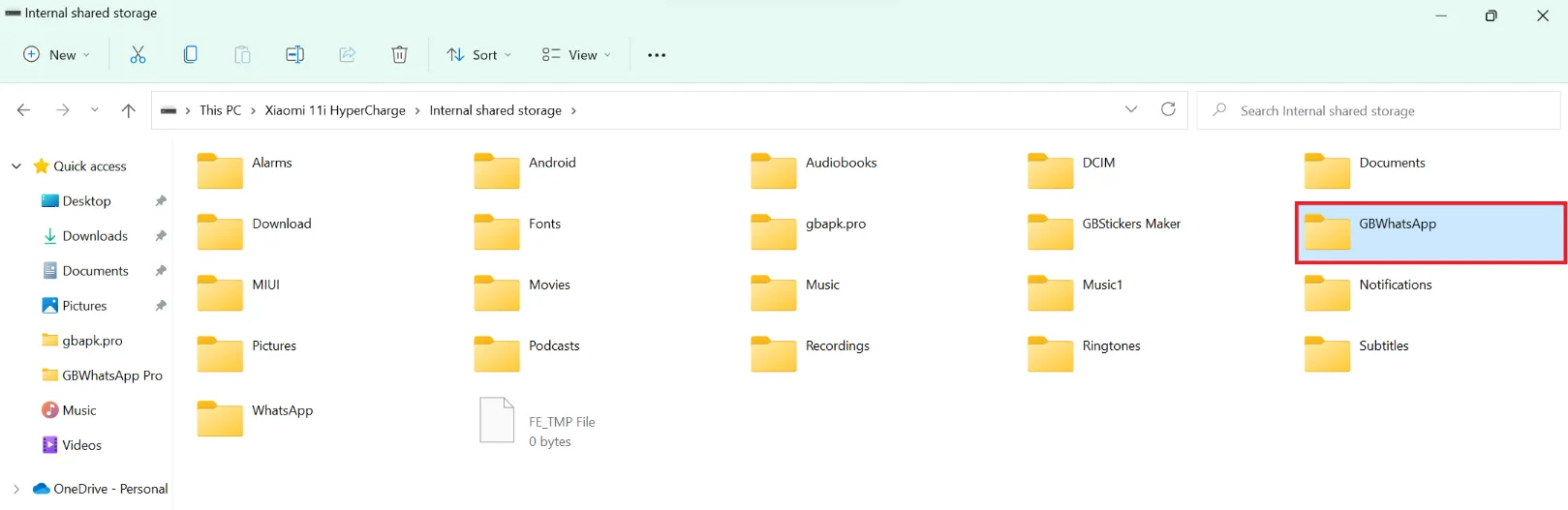Go forward with the right arrow
The height and width of the screenshot is (510, 1568).
63,110
